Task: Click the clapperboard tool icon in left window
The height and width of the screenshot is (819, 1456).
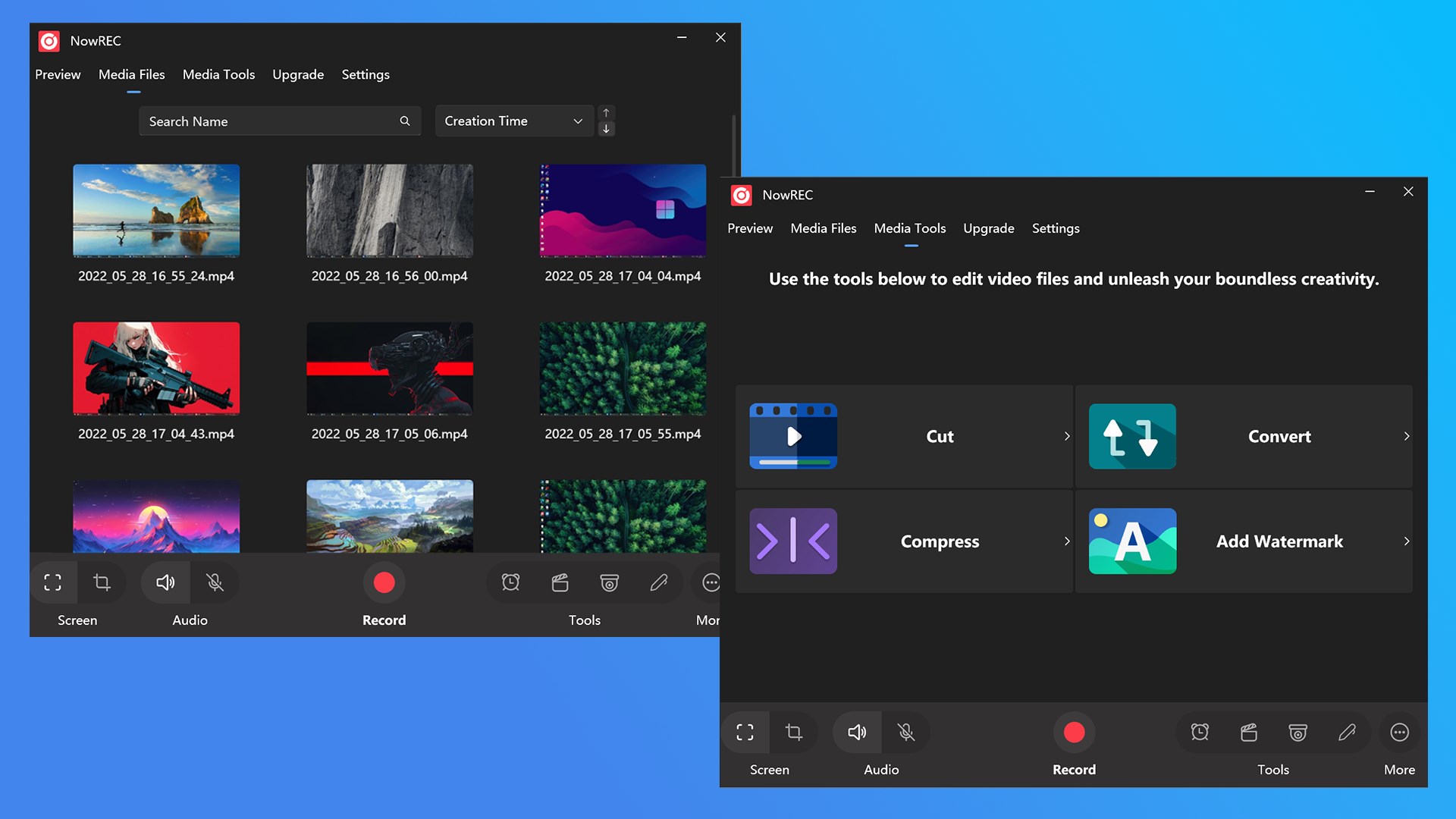Action: pyautogui.click(x=560, y=582)
